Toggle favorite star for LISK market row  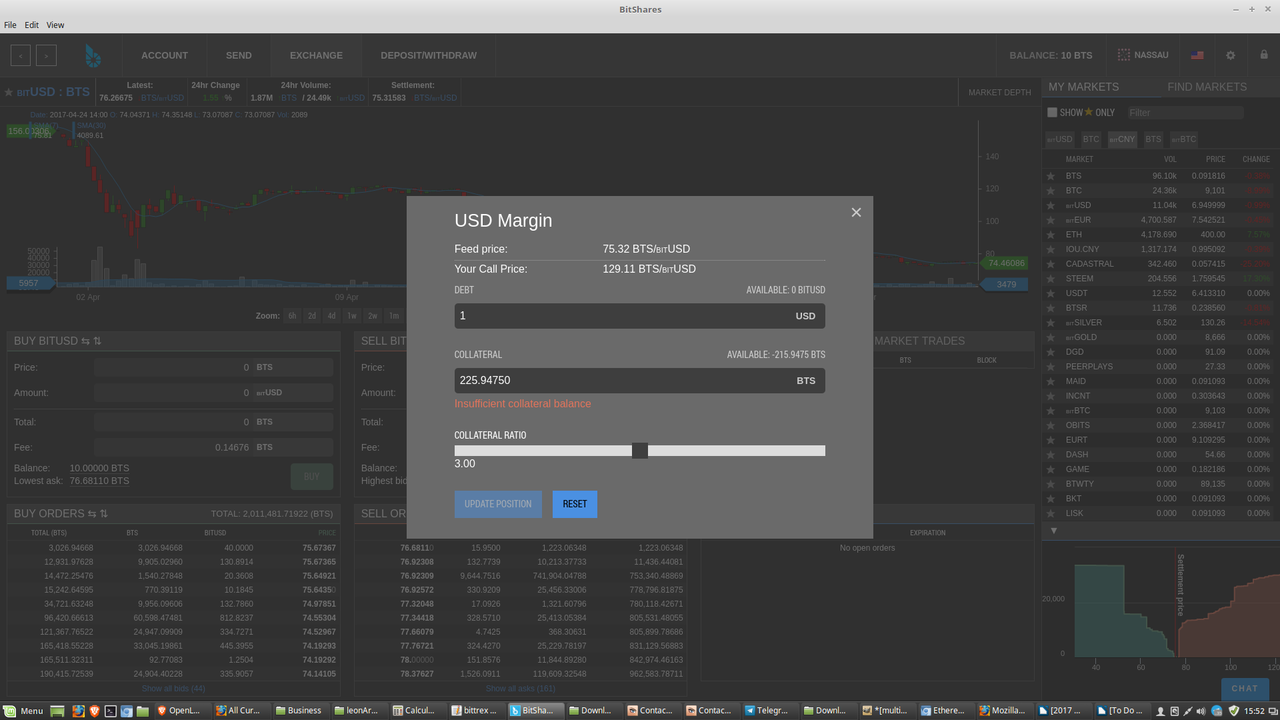[1051, 513]
